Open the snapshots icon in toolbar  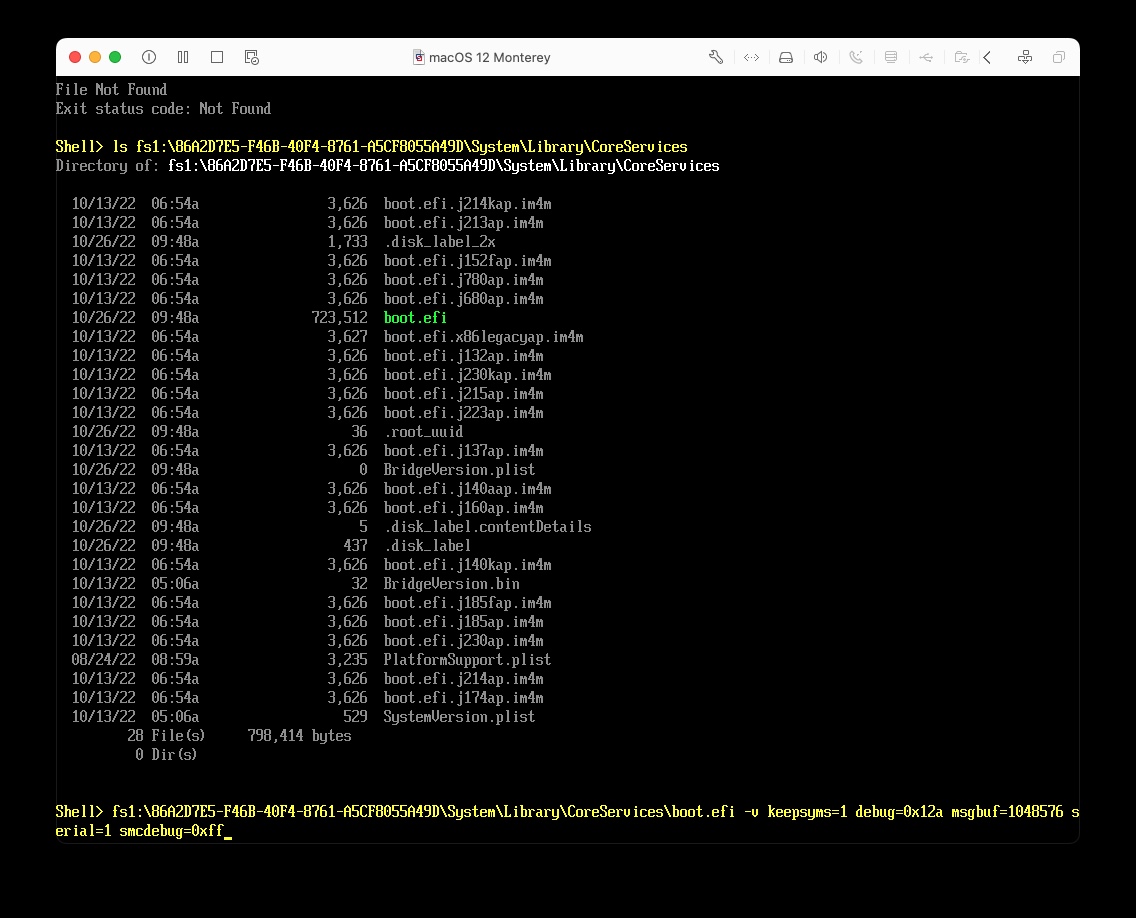(x=251, y=57)
